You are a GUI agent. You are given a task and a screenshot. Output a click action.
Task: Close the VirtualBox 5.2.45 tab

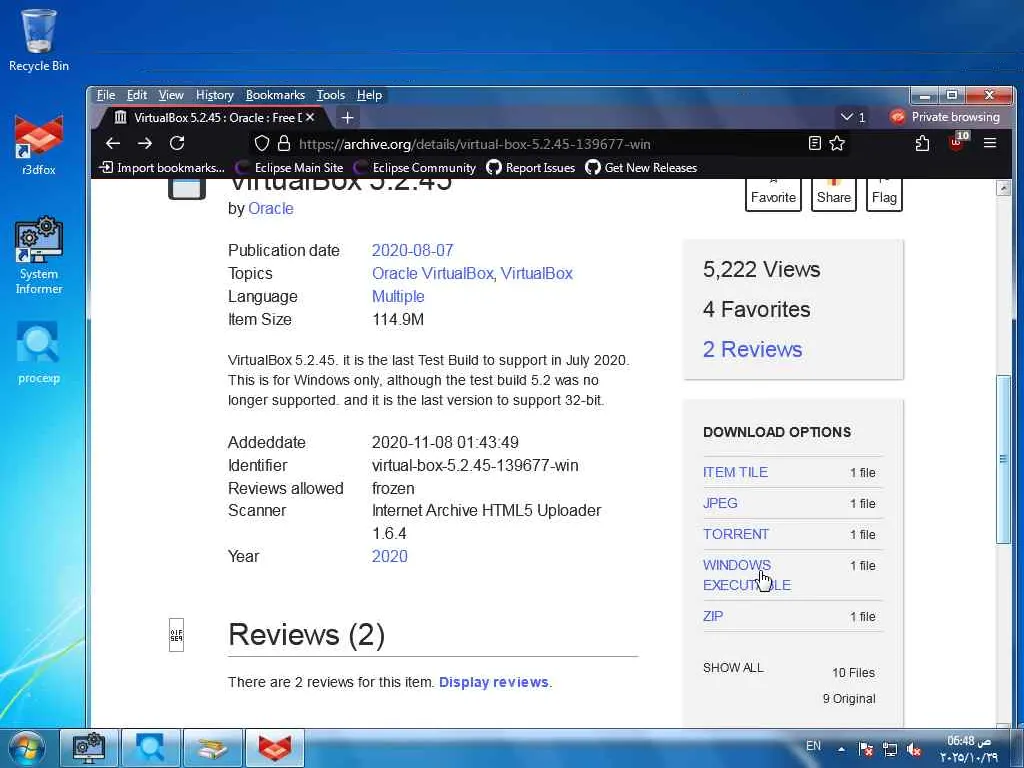[310, 118]
